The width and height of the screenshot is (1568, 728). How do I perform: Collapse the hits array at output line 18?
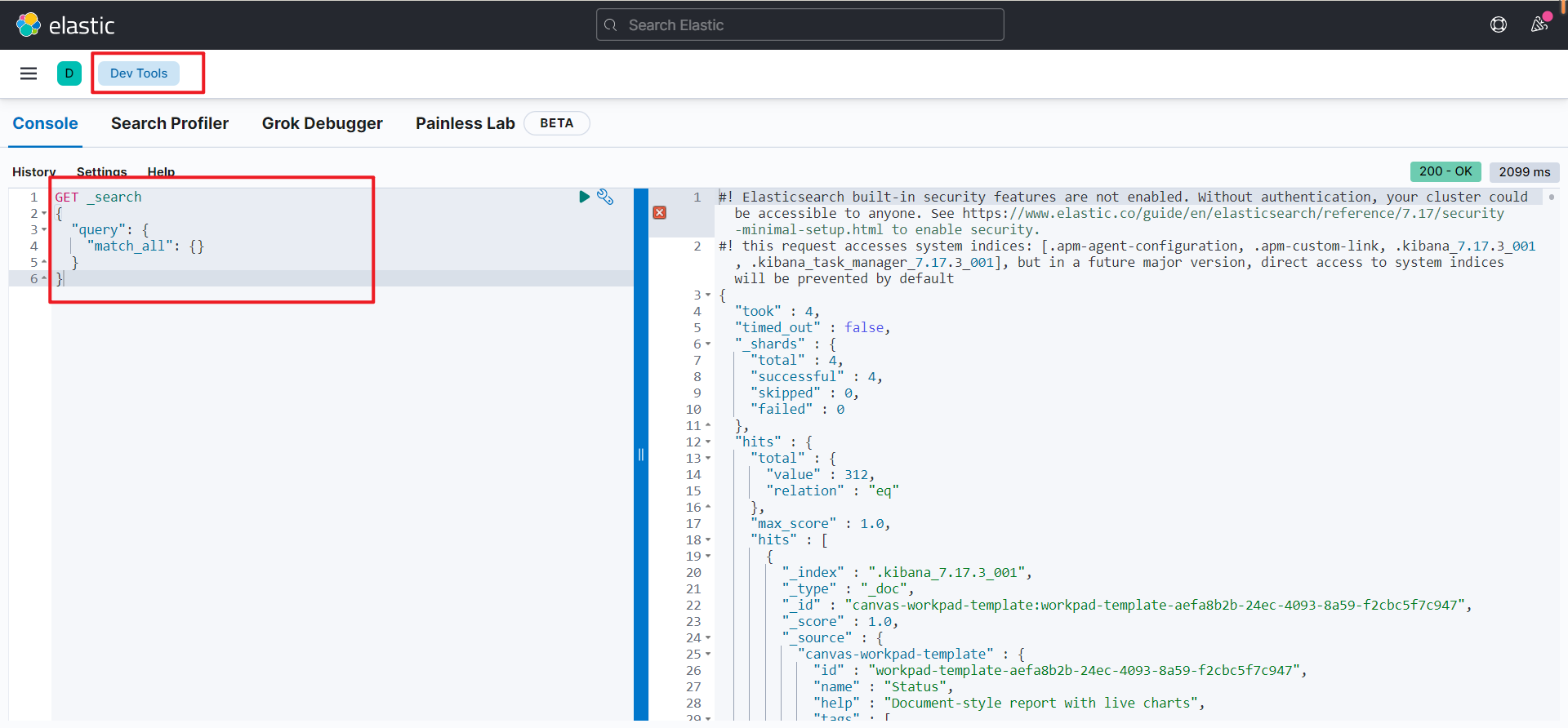pyautogui.click(x=708, y=539)
